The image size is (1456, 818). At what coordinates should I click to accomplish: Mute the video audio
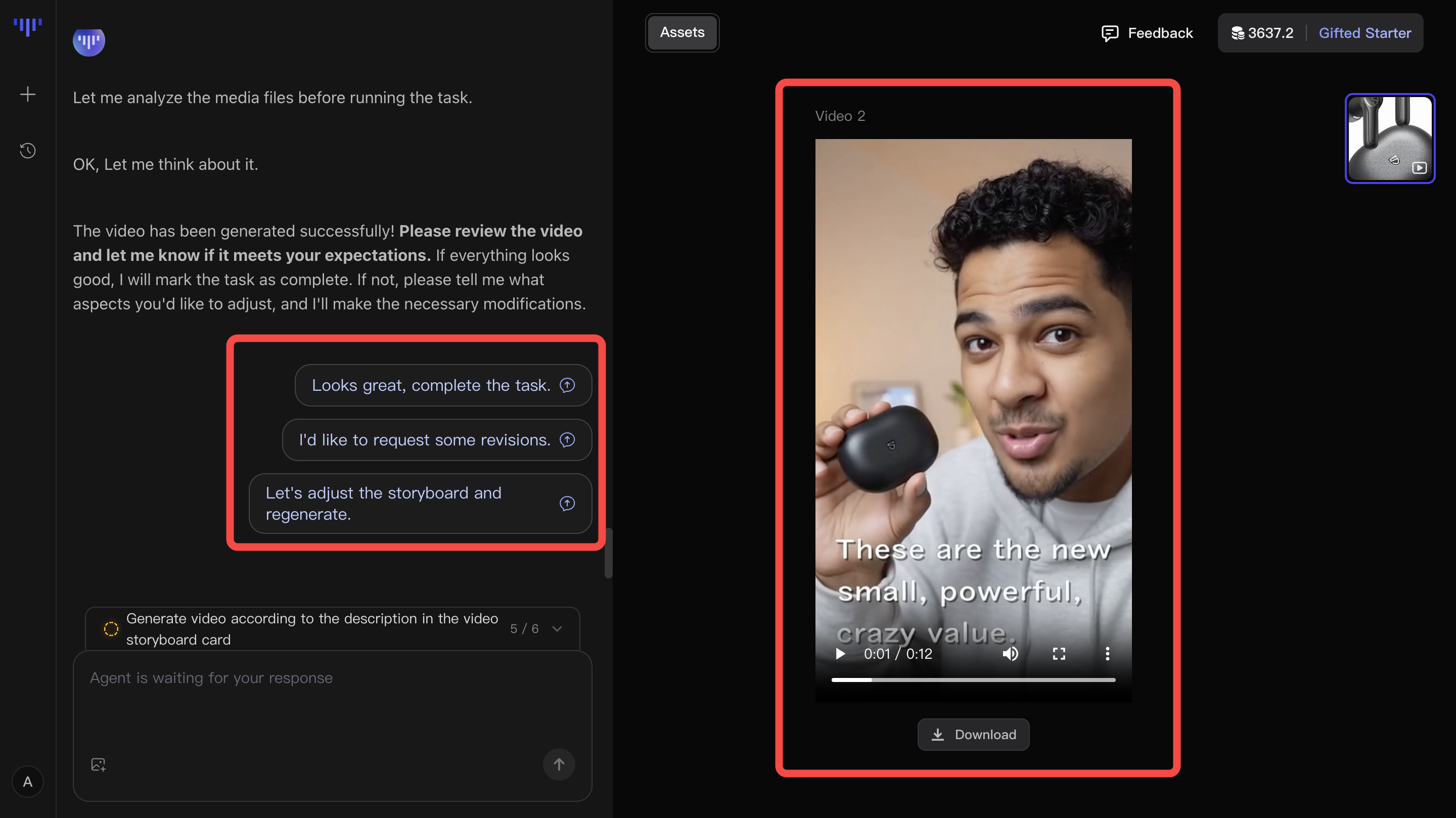(1011, 654)
